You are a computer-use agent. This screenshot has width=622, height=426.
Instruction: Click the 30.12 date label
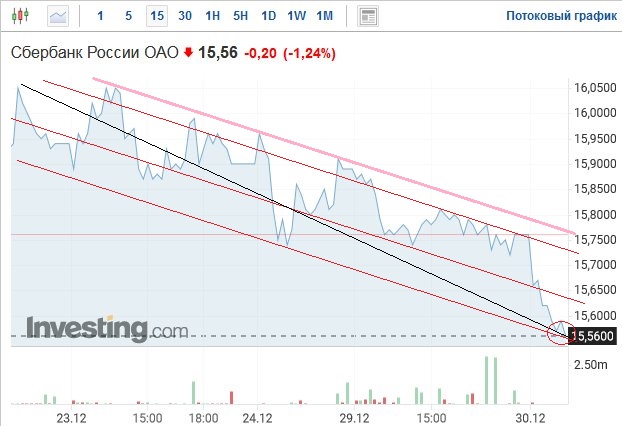click(x=530, y=418)
